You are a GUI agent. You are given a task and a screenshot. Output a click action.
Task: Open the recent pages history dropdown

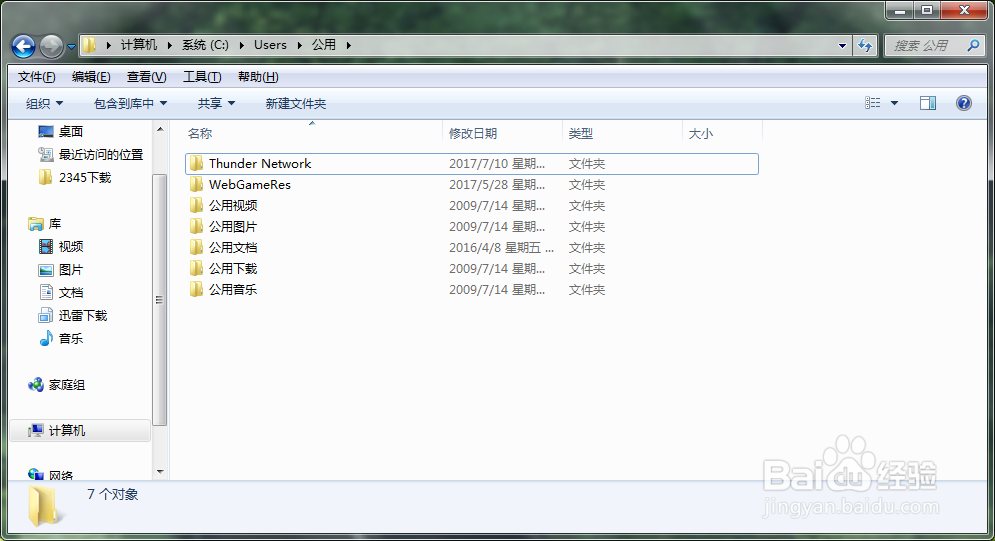(71, 46)
